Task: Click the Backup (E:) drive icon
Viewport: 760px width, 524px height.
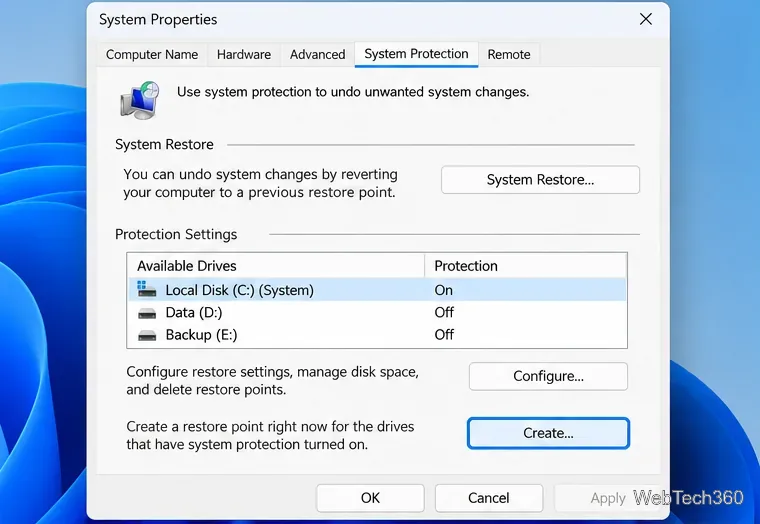Action: click(147, 335)
